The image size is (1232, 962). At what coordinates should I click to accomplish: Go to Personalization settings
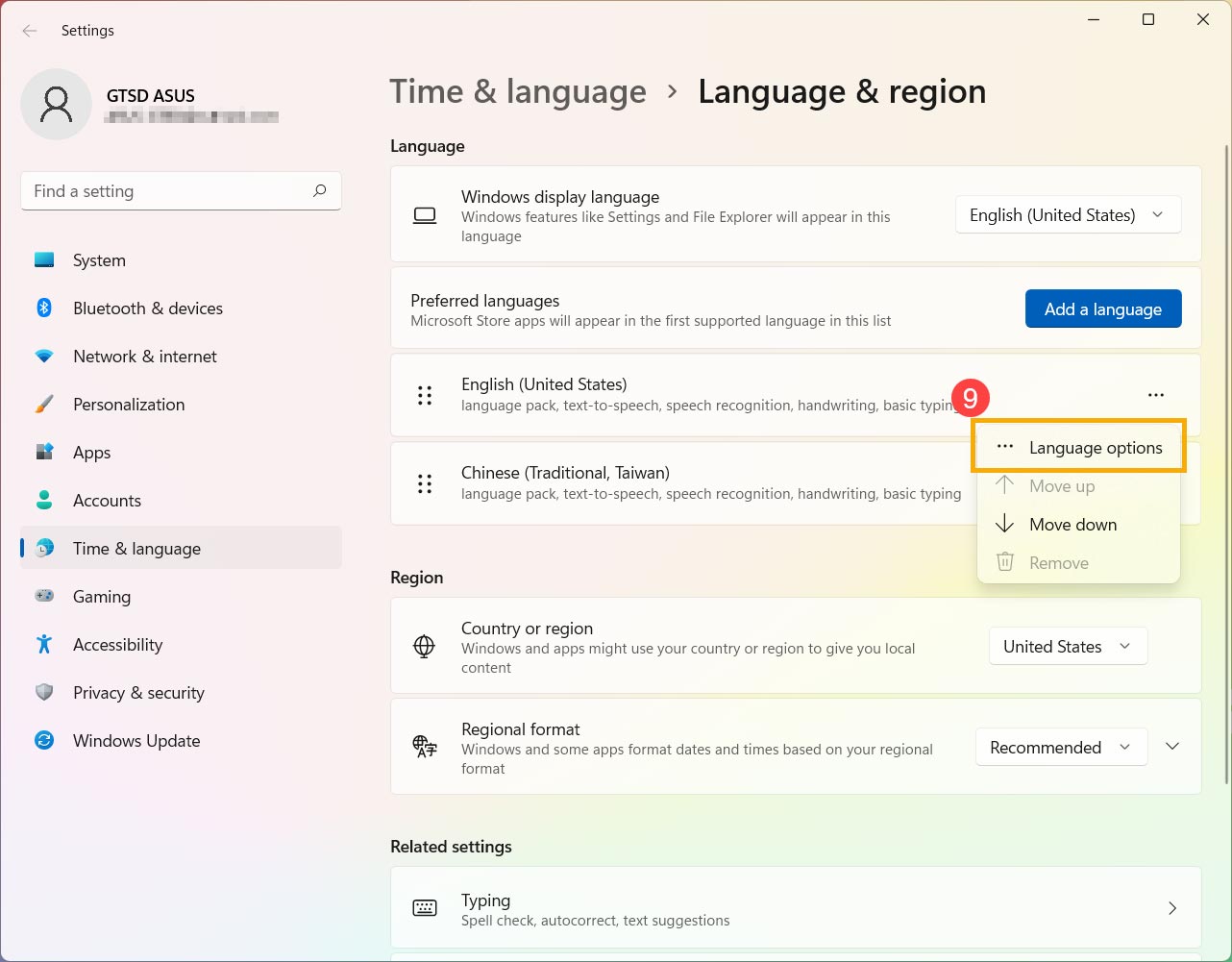tap(181, 405)
